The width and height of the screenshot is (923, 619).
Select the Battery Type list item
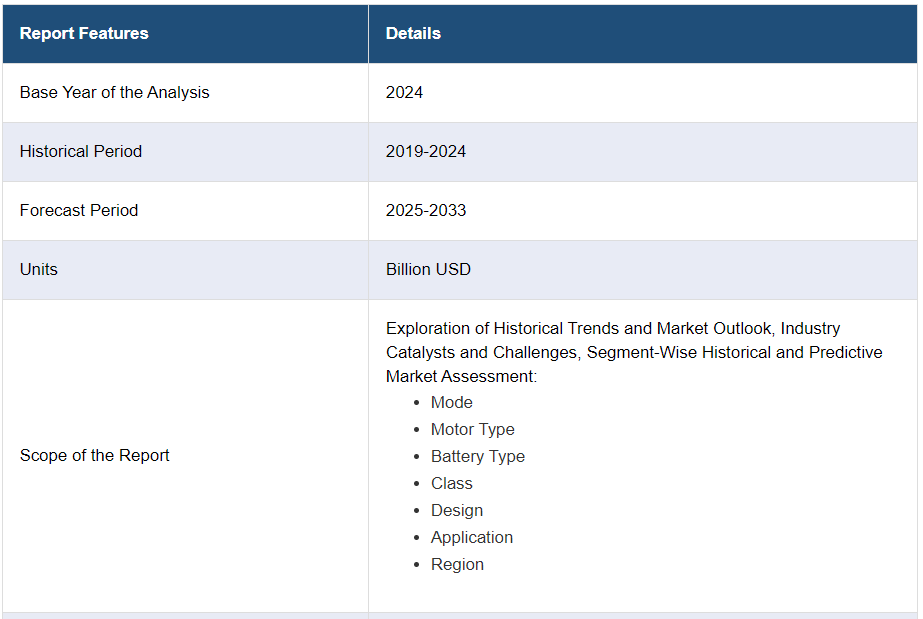coord(477,456)
